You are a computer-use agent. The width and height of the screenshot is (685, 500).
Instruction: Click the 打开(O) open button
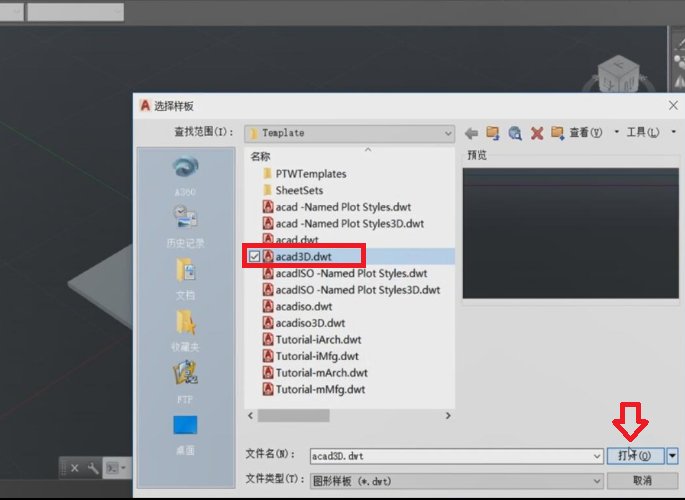[635, 456]
